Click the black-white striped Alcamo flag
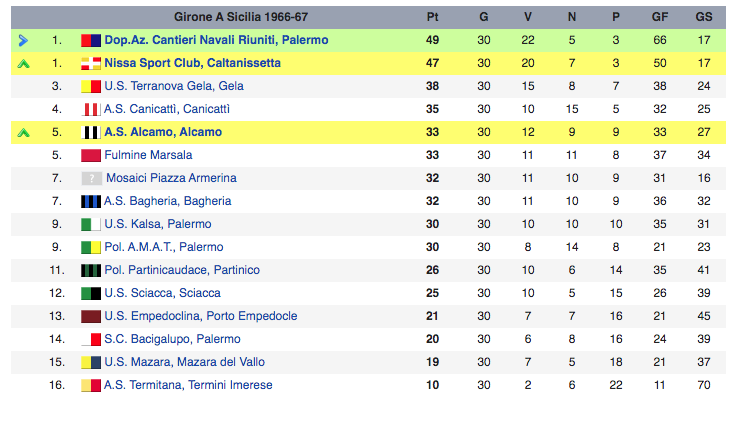This screenshot has height=422, width=735. pyautogui.click(x=91, y=132)
